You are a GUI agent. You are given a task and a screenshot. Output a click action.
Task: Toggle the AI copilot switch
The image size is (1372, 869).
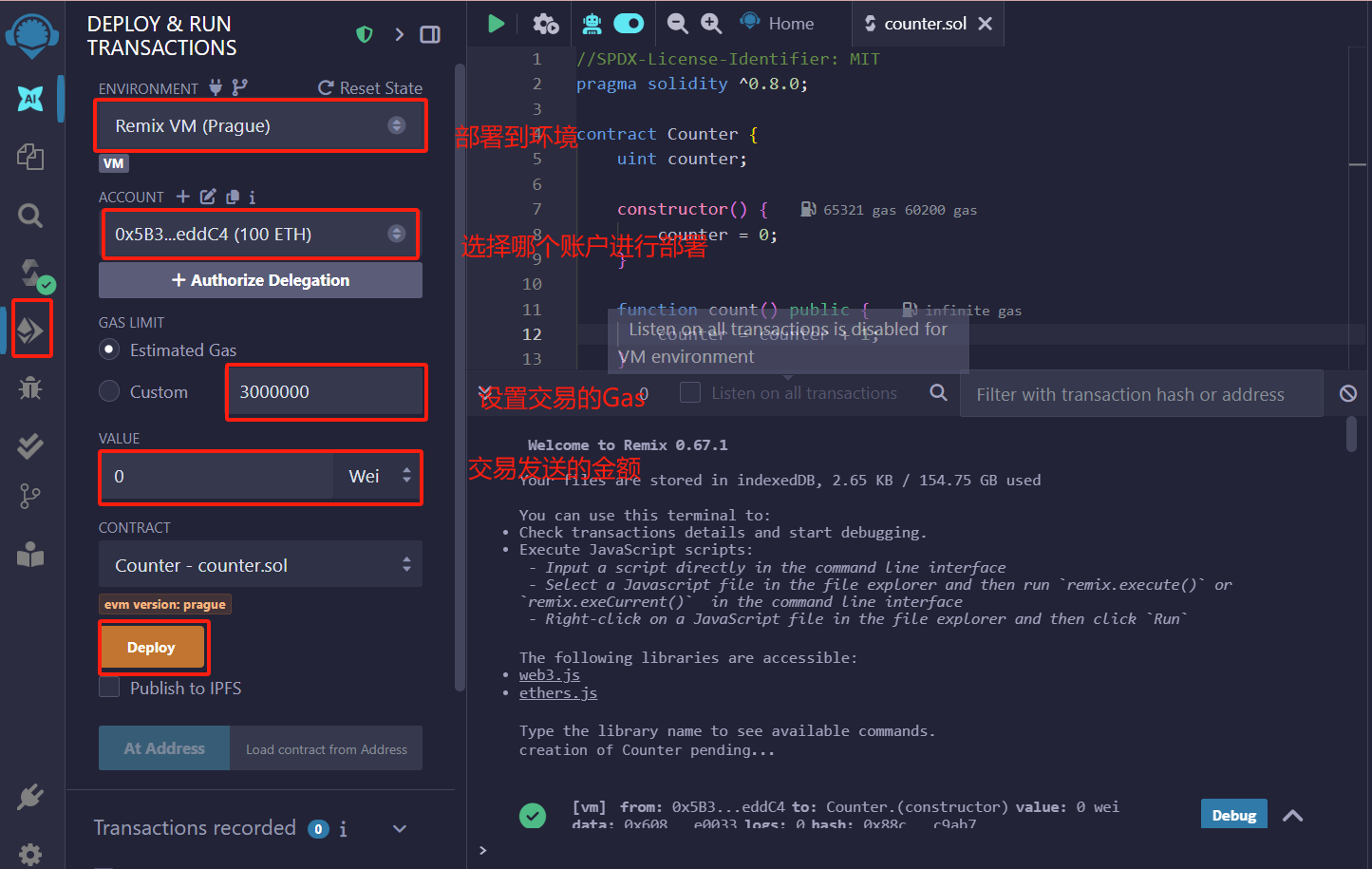[629, 23]
